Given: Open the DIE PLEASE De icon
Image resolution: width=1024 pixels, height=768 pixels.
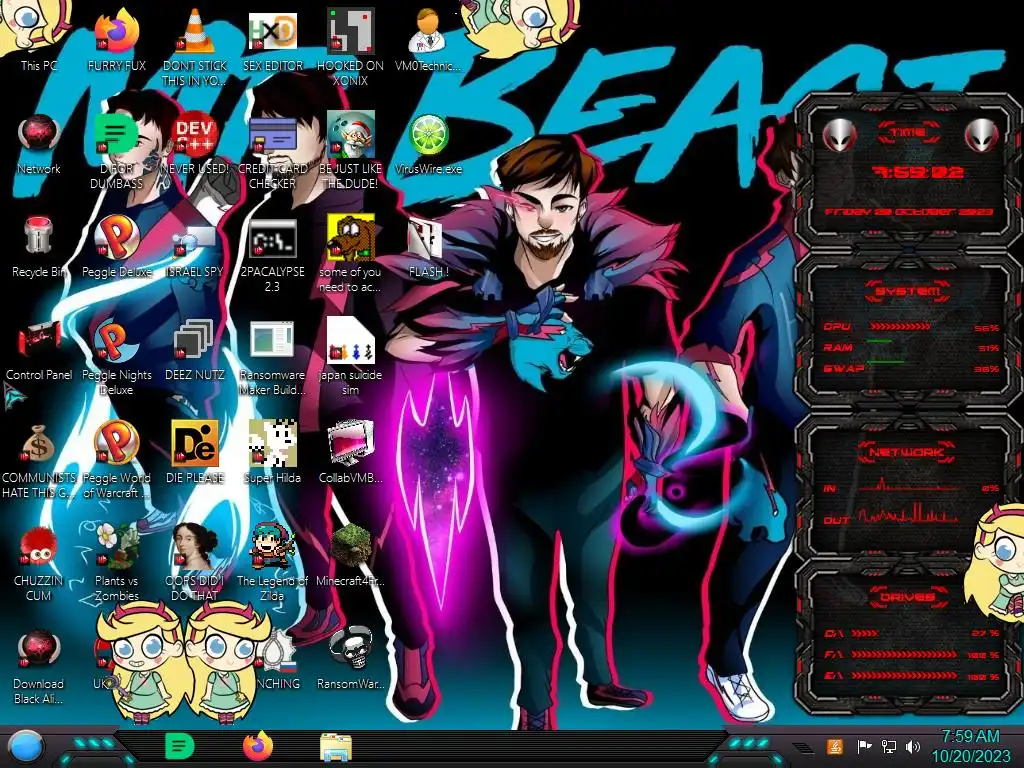Looking at the screenshot, I should click(x=195, y=452).
